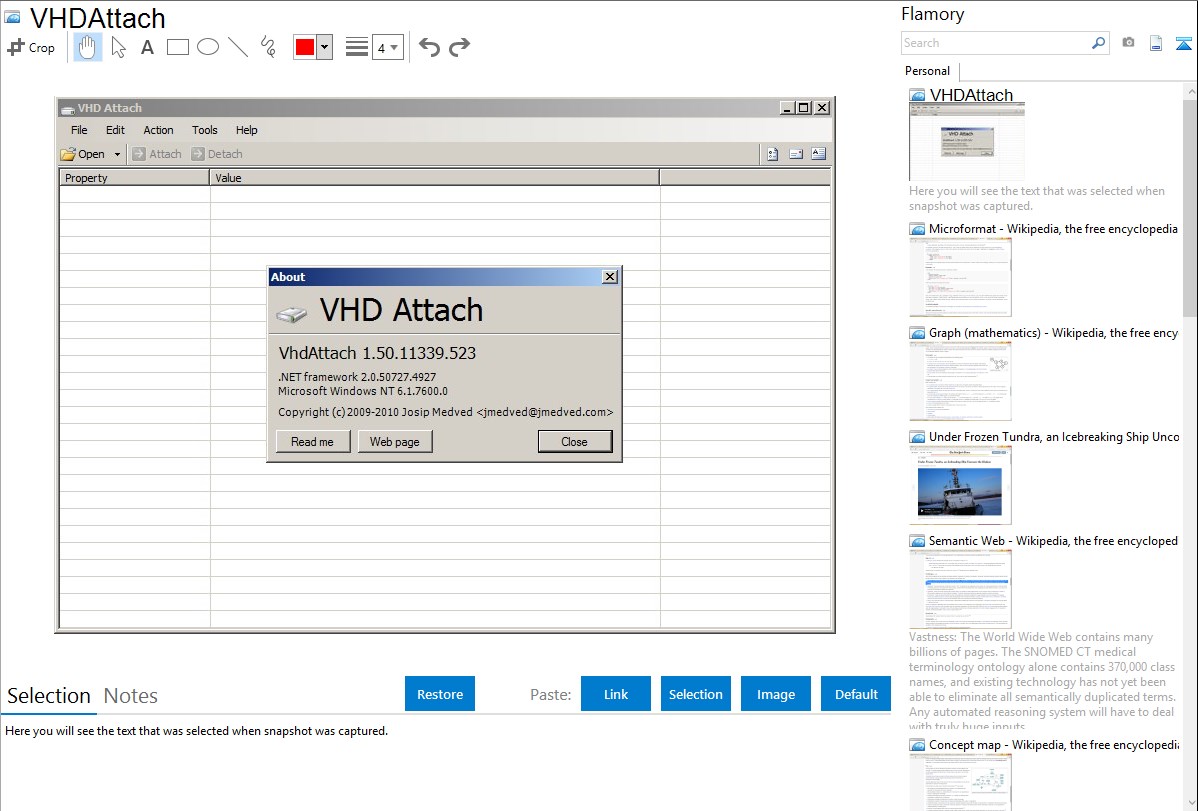Viewport: 1198px width, 811px height.
Task: Select the straight line tool
Action: click(x=238, y=47)
